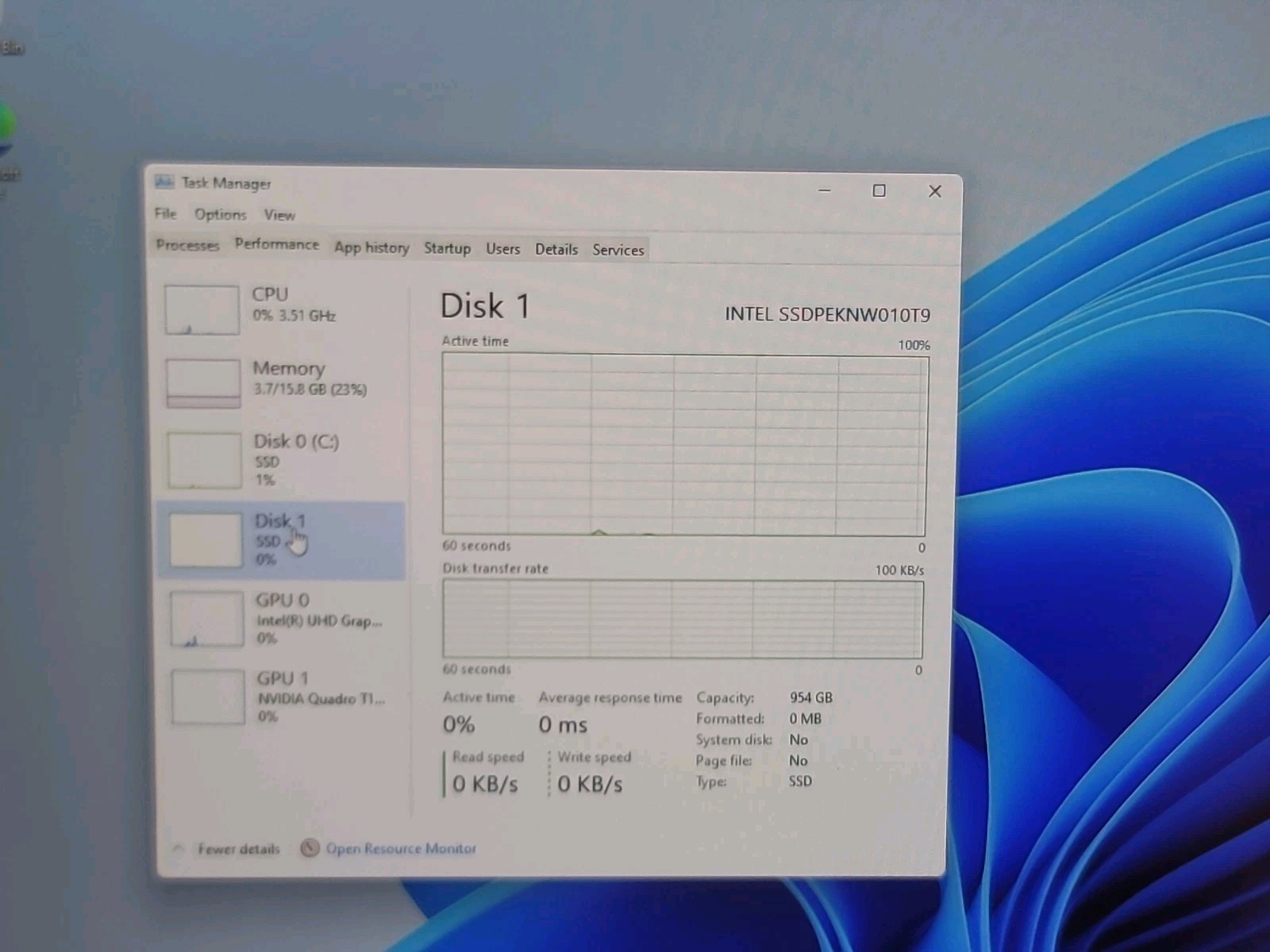Click Open Resource Monitor link
This screenshot has height=952, width=1270.
(x=401, y=849)
